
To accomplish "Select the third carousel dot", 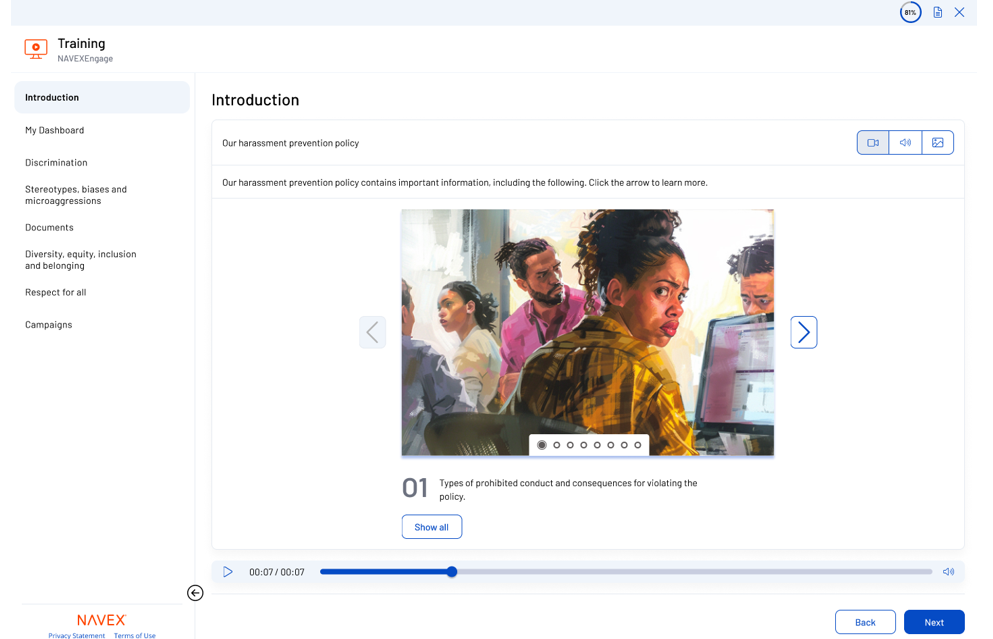I will tap(570, 445).
